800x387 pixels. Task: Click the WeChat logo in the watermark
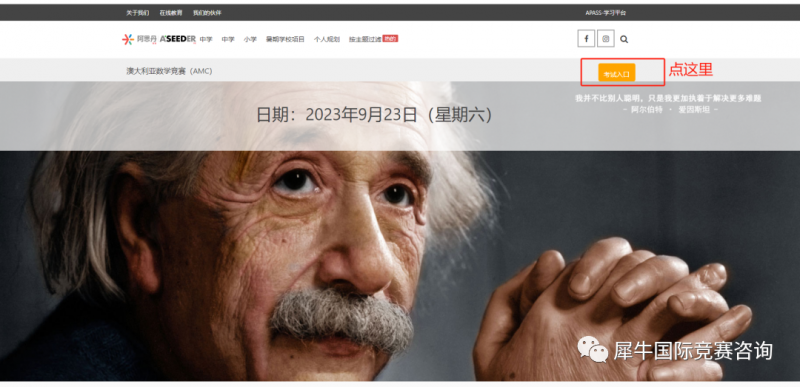592,349
